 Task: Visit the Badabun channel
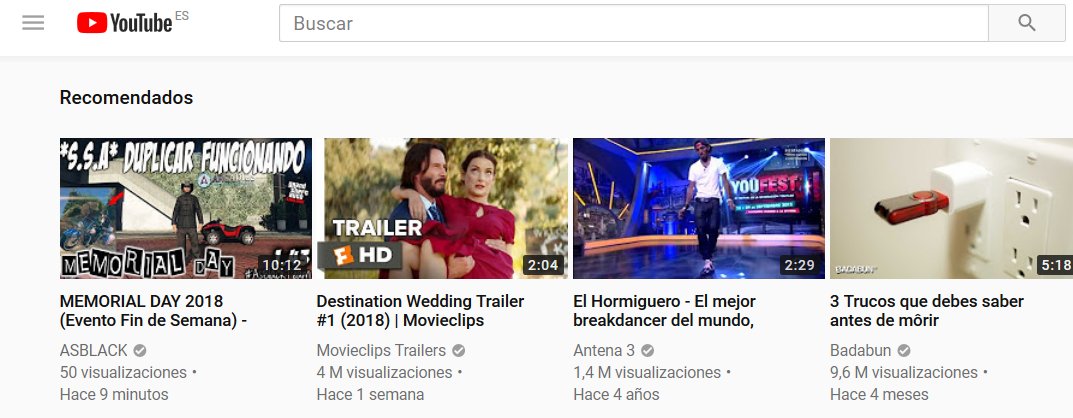tap(861, 350)
